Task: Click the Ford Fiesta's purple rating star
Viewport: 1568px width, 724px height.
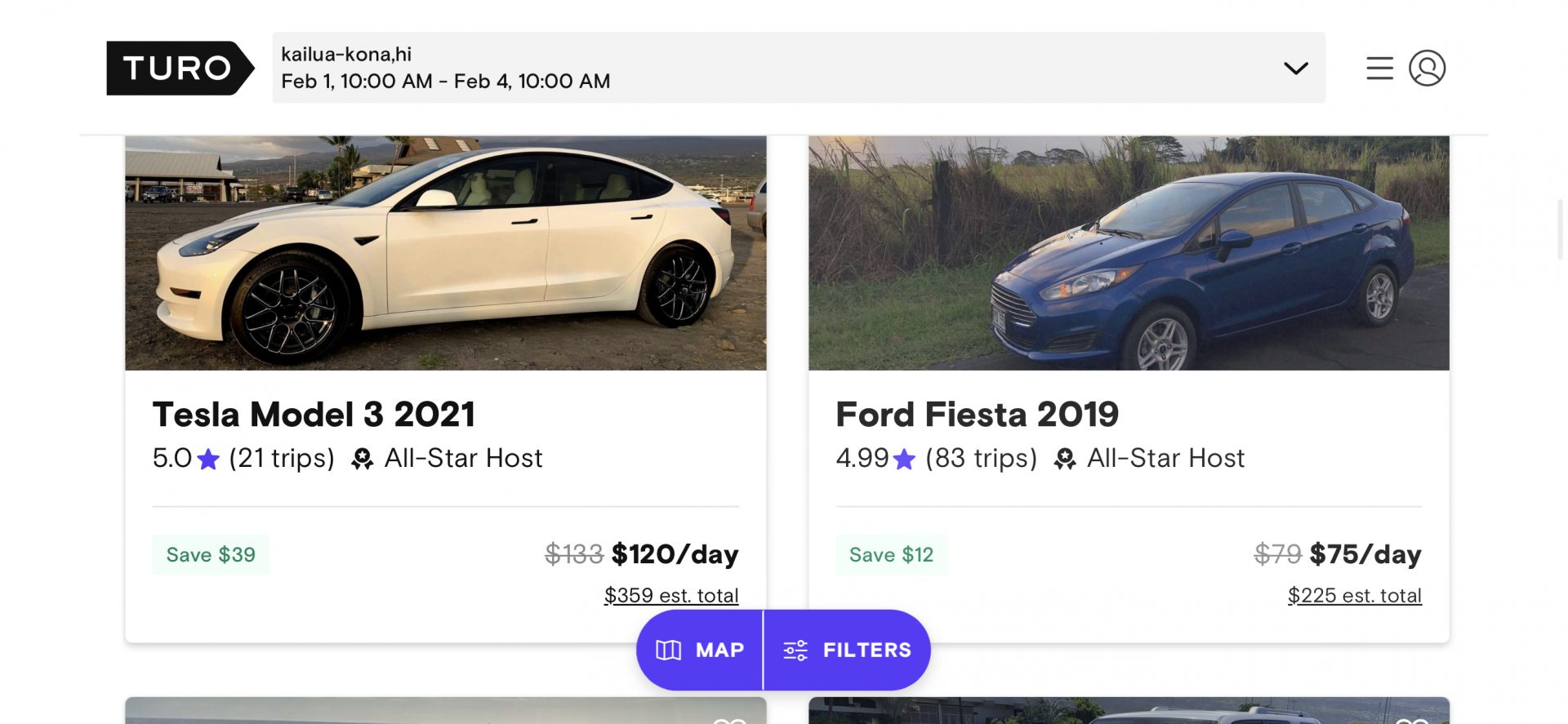Action: [904, 460]
